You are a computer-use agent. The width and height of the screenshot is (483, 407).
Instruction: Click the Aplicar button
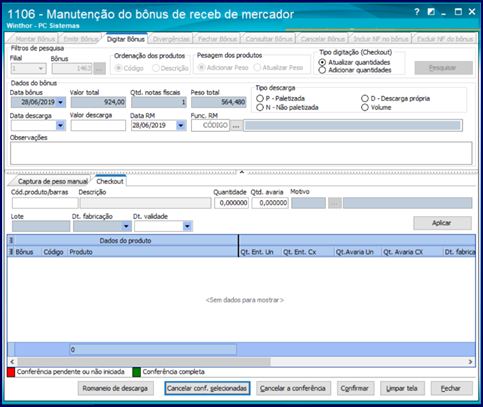[442, 223]
